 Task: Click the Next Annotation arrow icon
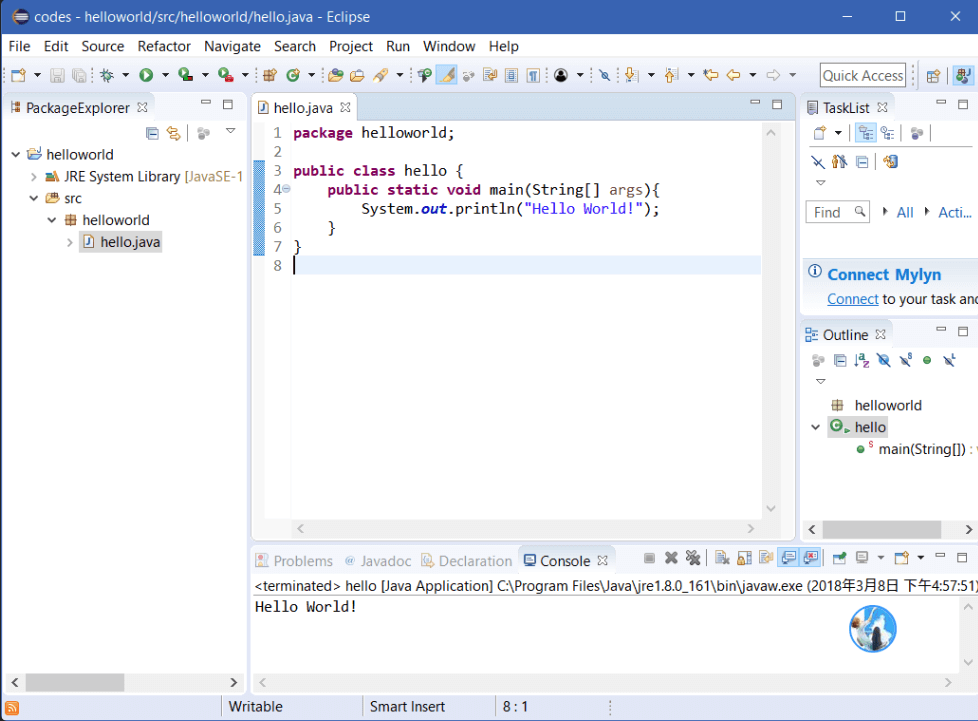pos(631,75)
